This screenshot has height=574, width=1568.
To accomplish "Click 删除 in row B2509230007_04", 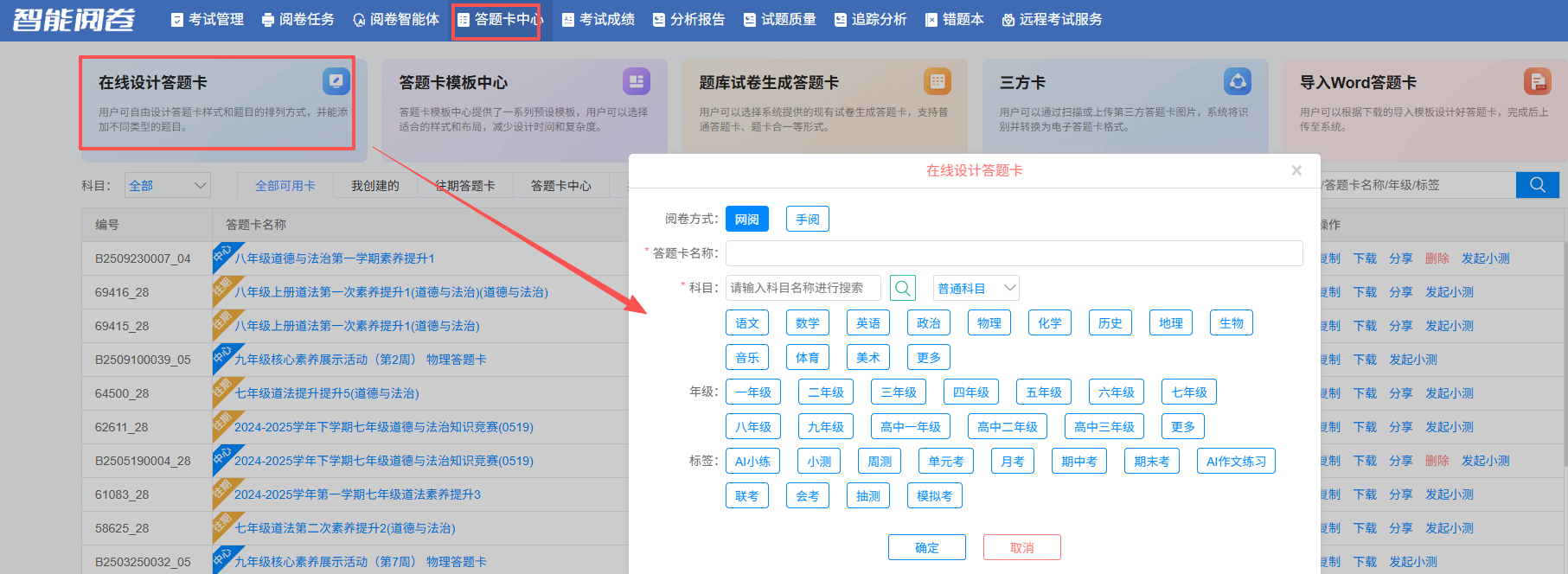I will tap(1437, 258).
